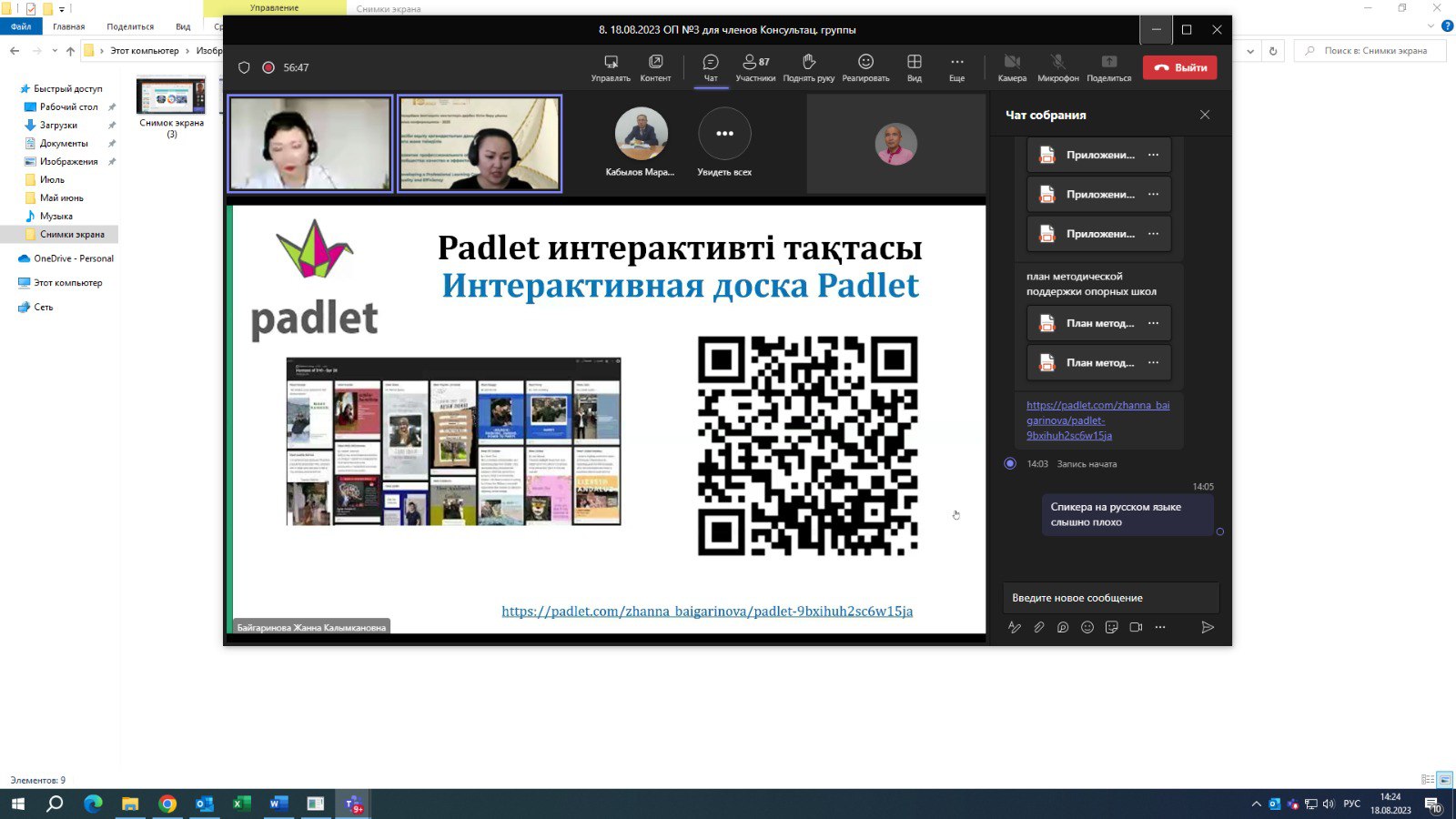Refresh the Explorer address bar
The width and height of the screenshot is (1456, 819).
(x=1273, y=51)
